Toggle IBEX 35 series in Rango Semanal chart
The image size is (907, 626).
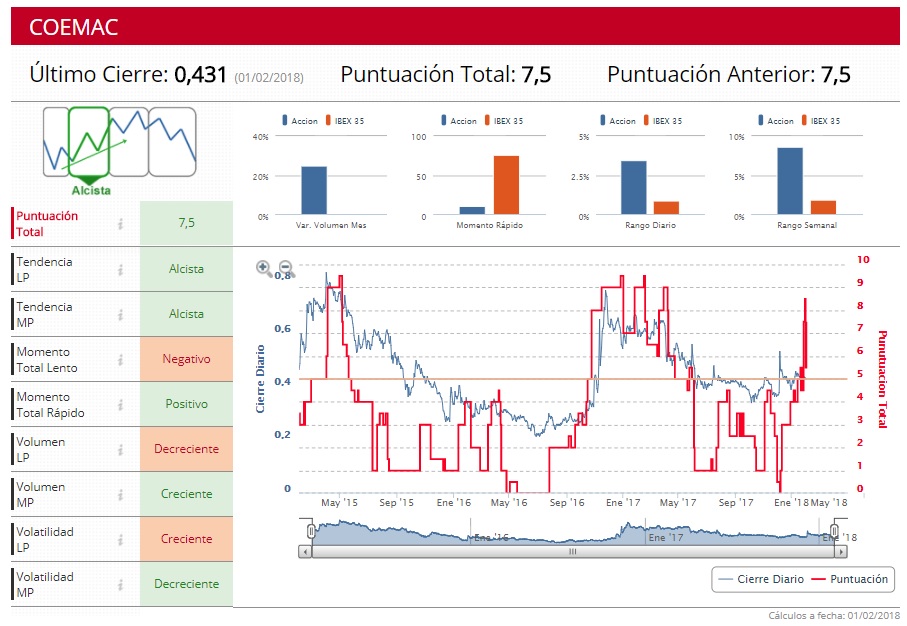coord(821,120)
